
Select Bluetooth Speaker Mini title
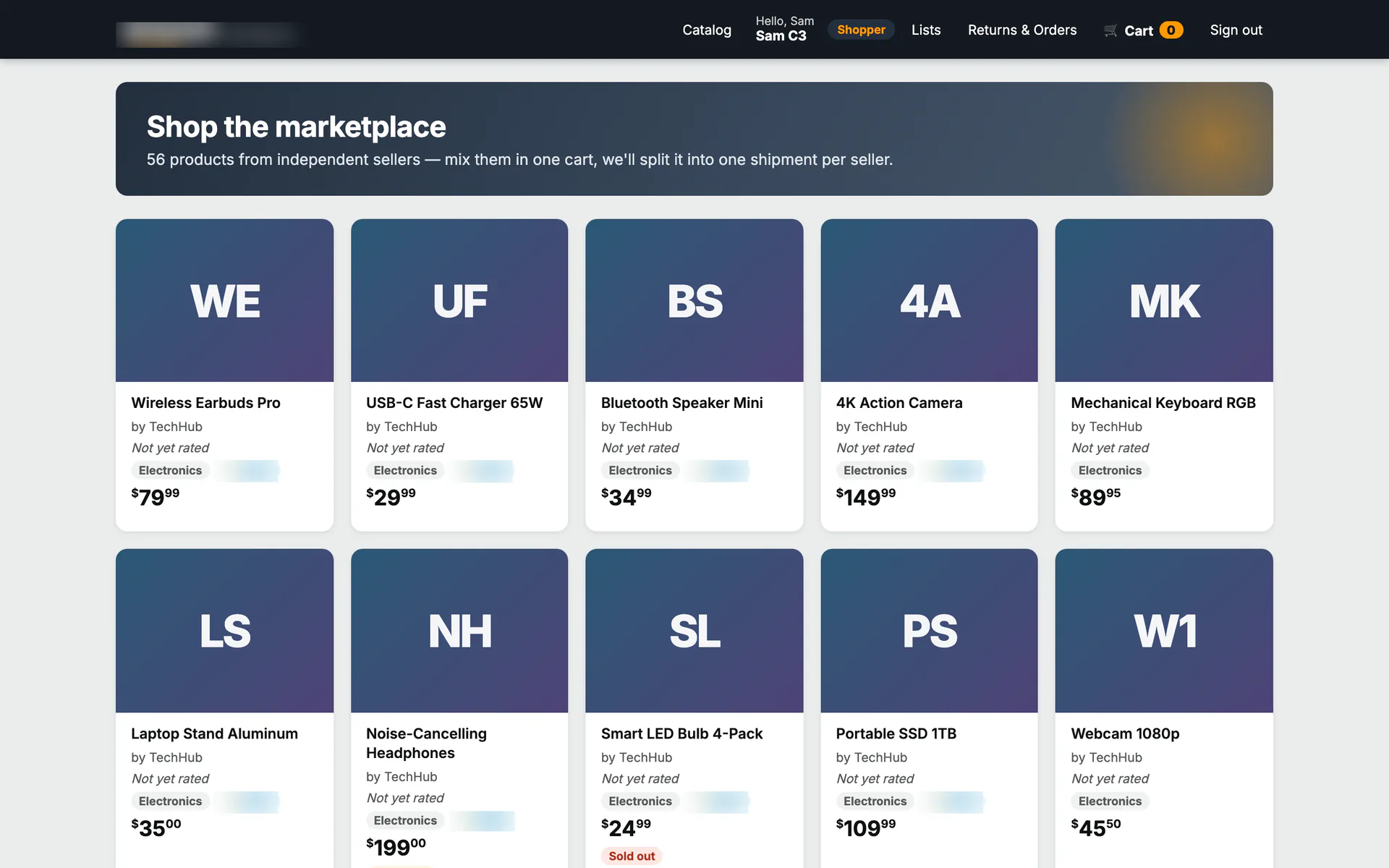(x=681, y=403)
